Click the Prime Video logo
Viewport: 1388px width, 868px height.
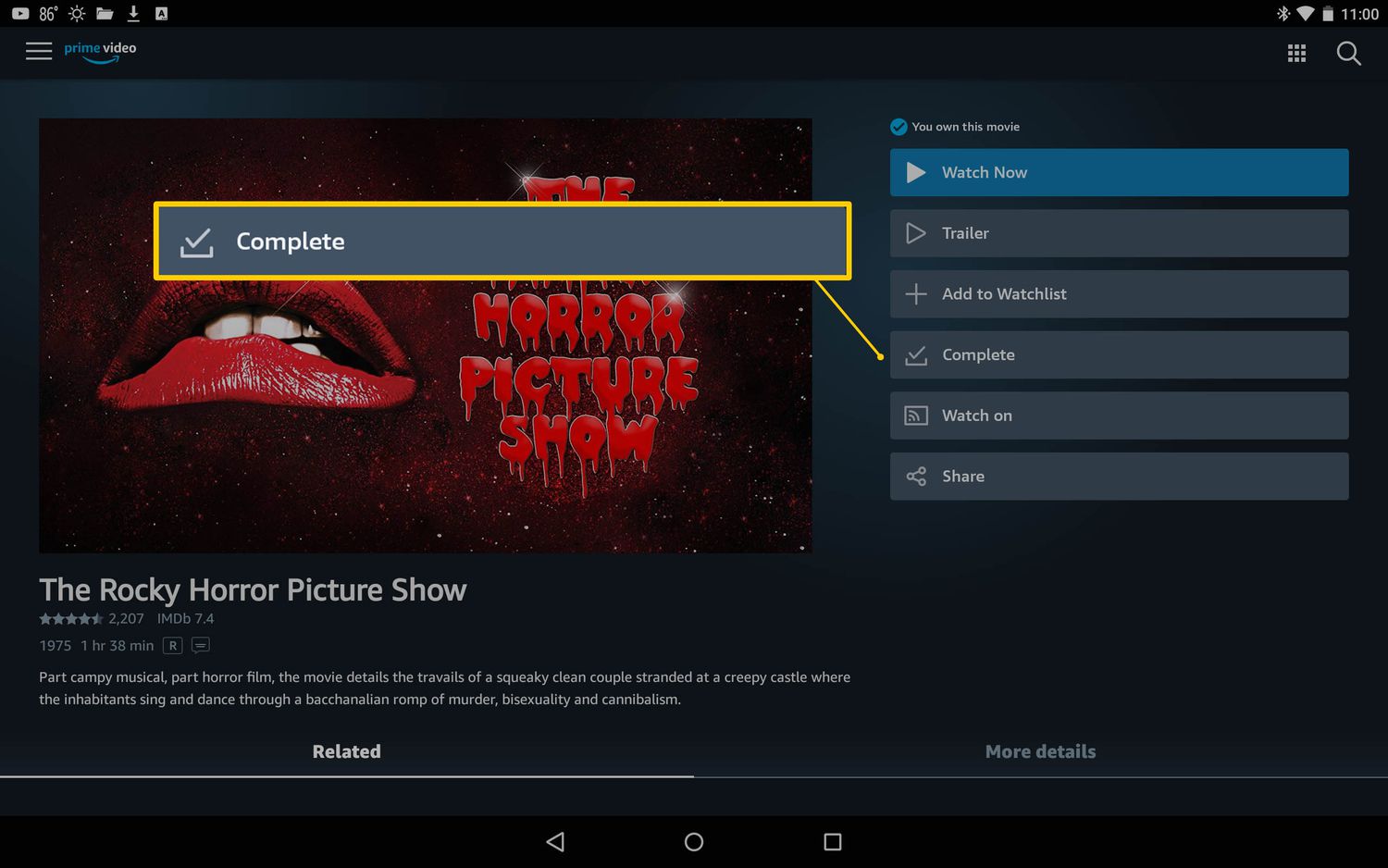[x=99, y=52]
